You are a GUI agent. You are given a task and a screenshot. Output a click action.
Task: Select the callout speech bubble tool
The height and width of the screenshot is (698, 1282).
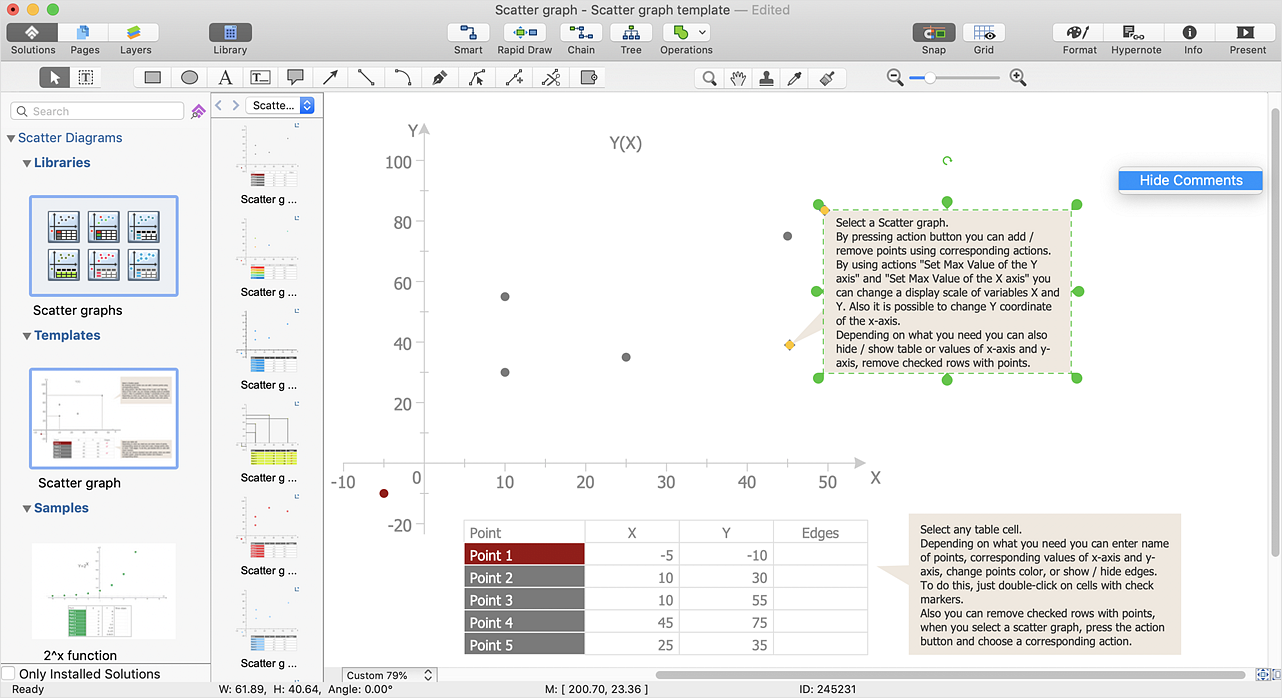coord(295,77)
